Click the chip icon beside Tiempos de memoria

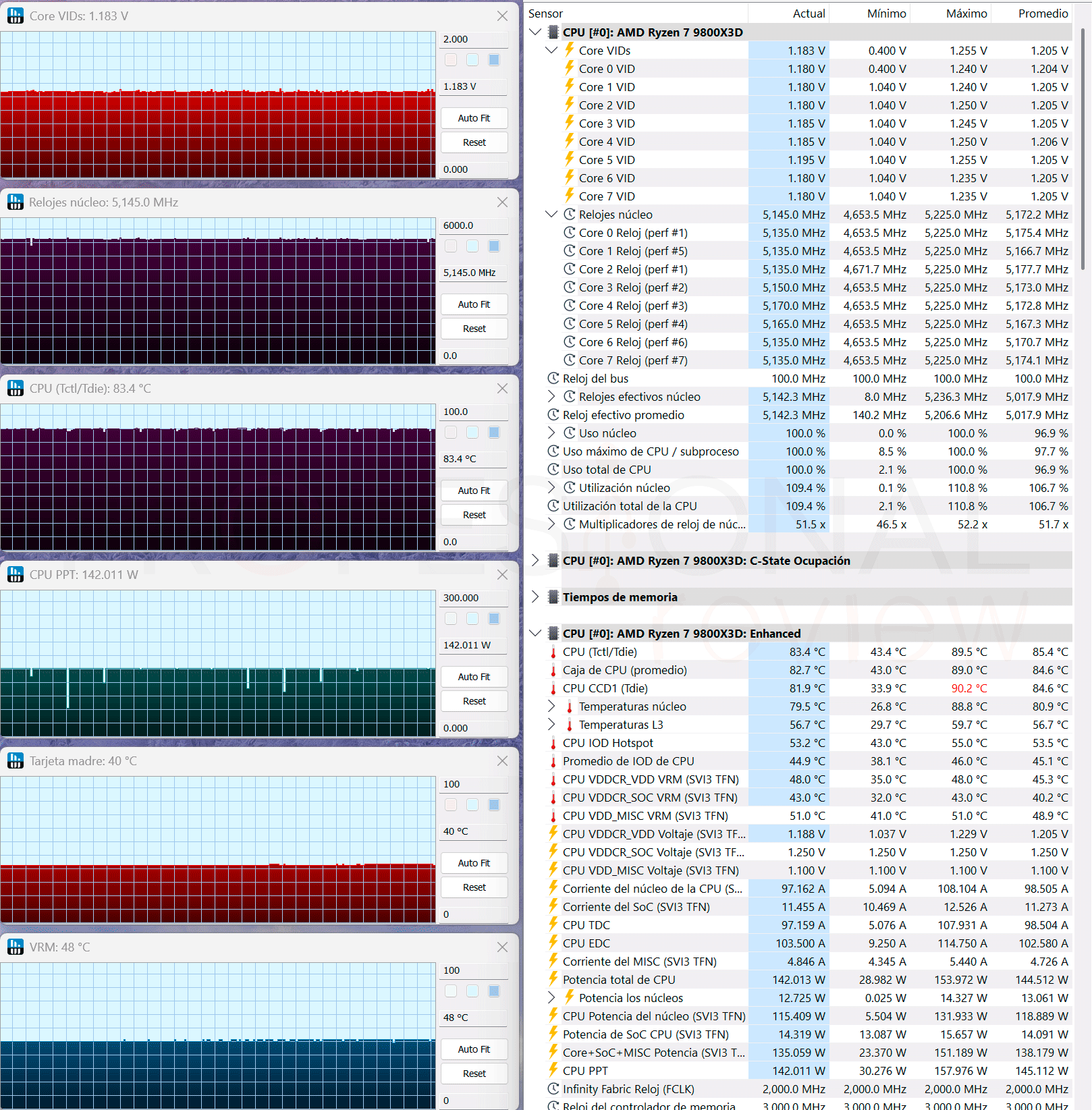click(553, 596)
